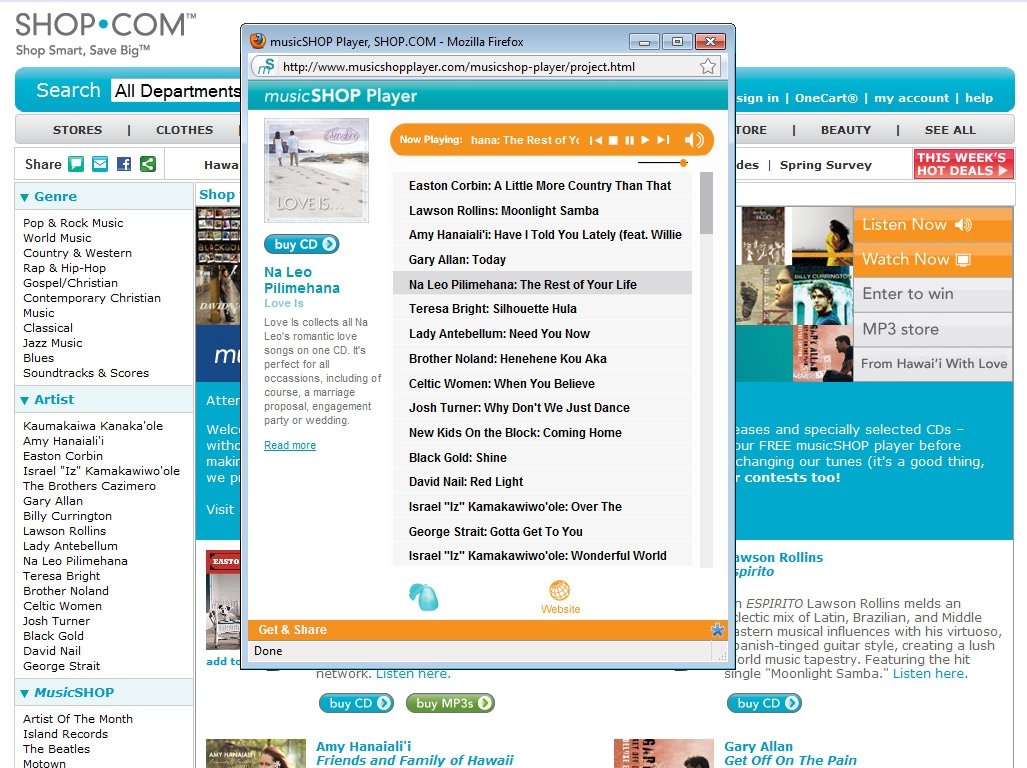The width and height of the screenshot is (1027, 768).
Task: Click the blue bird icon in player
Action: coord(423,596)
